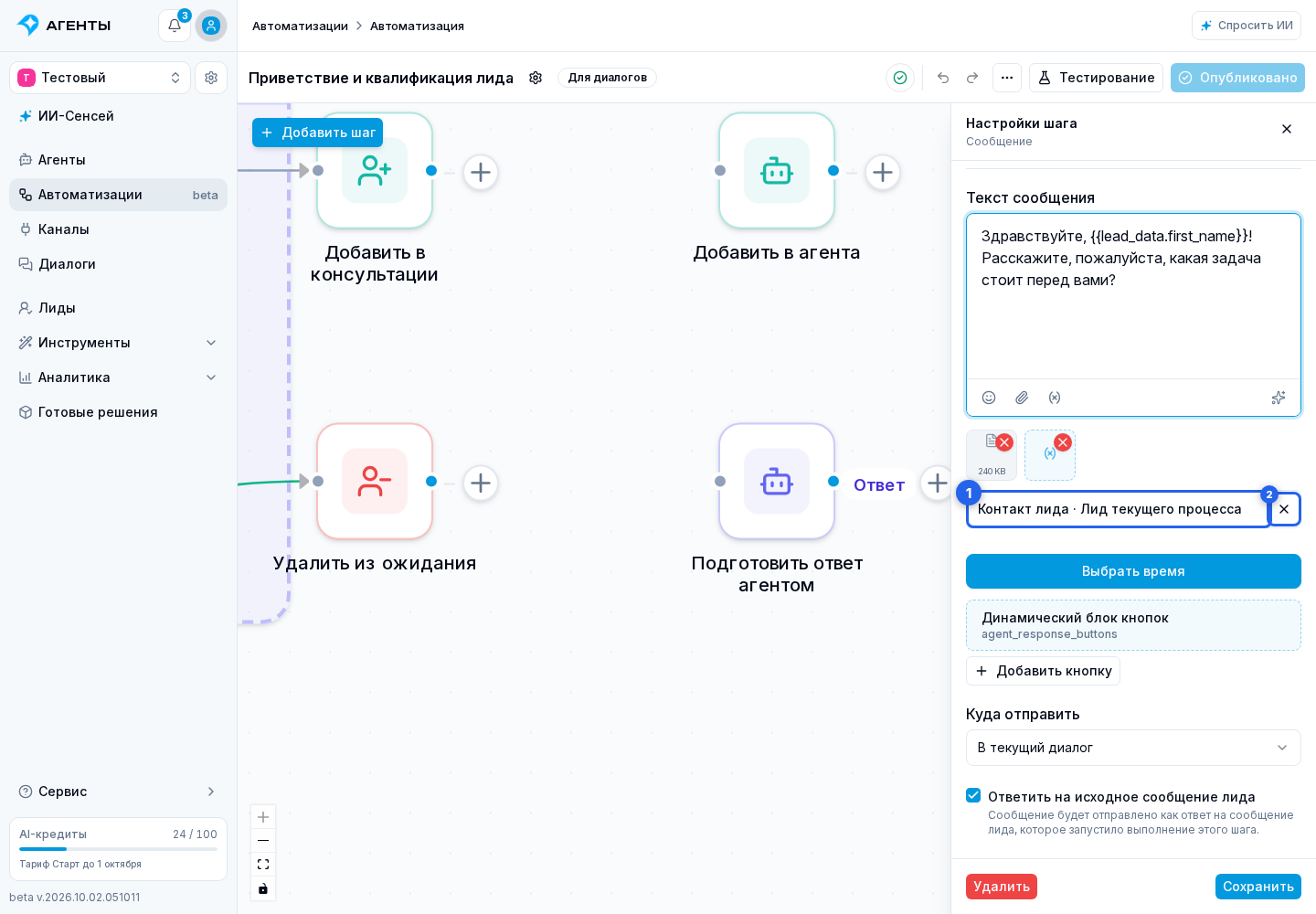Add a step after Добавить в агента node
Image resolution: width=1316 pixels, height=914 pixels.
pos(883,172)
